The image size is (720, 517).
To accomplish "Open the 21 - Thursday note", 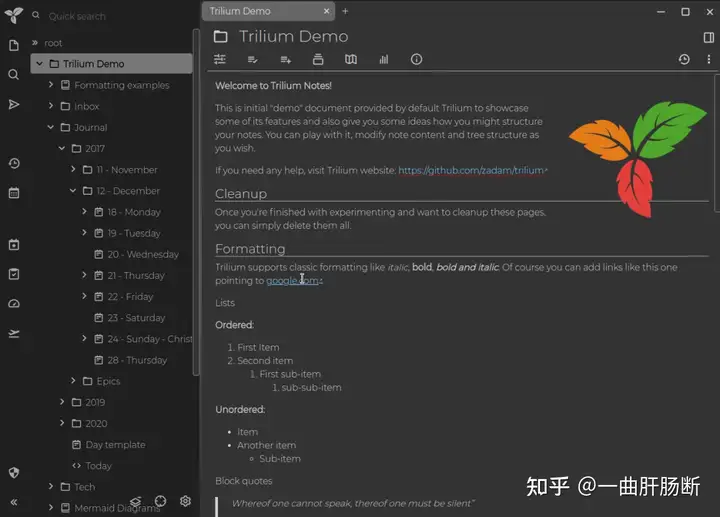I will pyautogui.click(x=135, y=275).
